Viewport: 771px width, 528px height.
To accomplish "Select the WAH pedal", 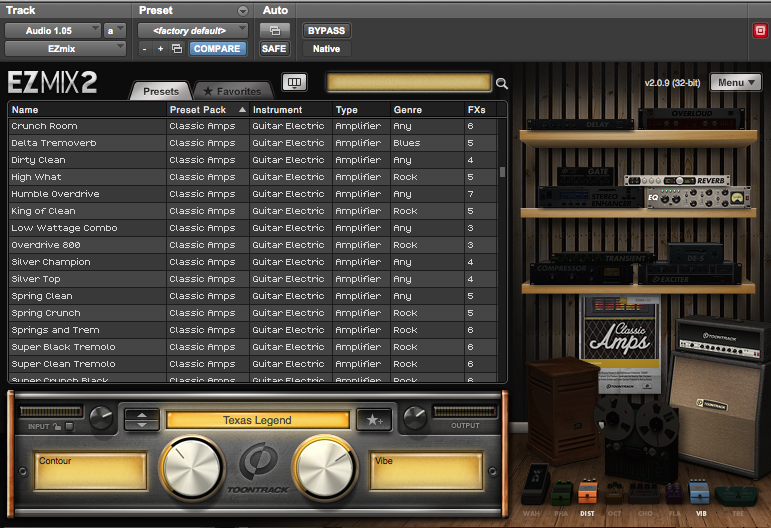I will tap(534, 484).
